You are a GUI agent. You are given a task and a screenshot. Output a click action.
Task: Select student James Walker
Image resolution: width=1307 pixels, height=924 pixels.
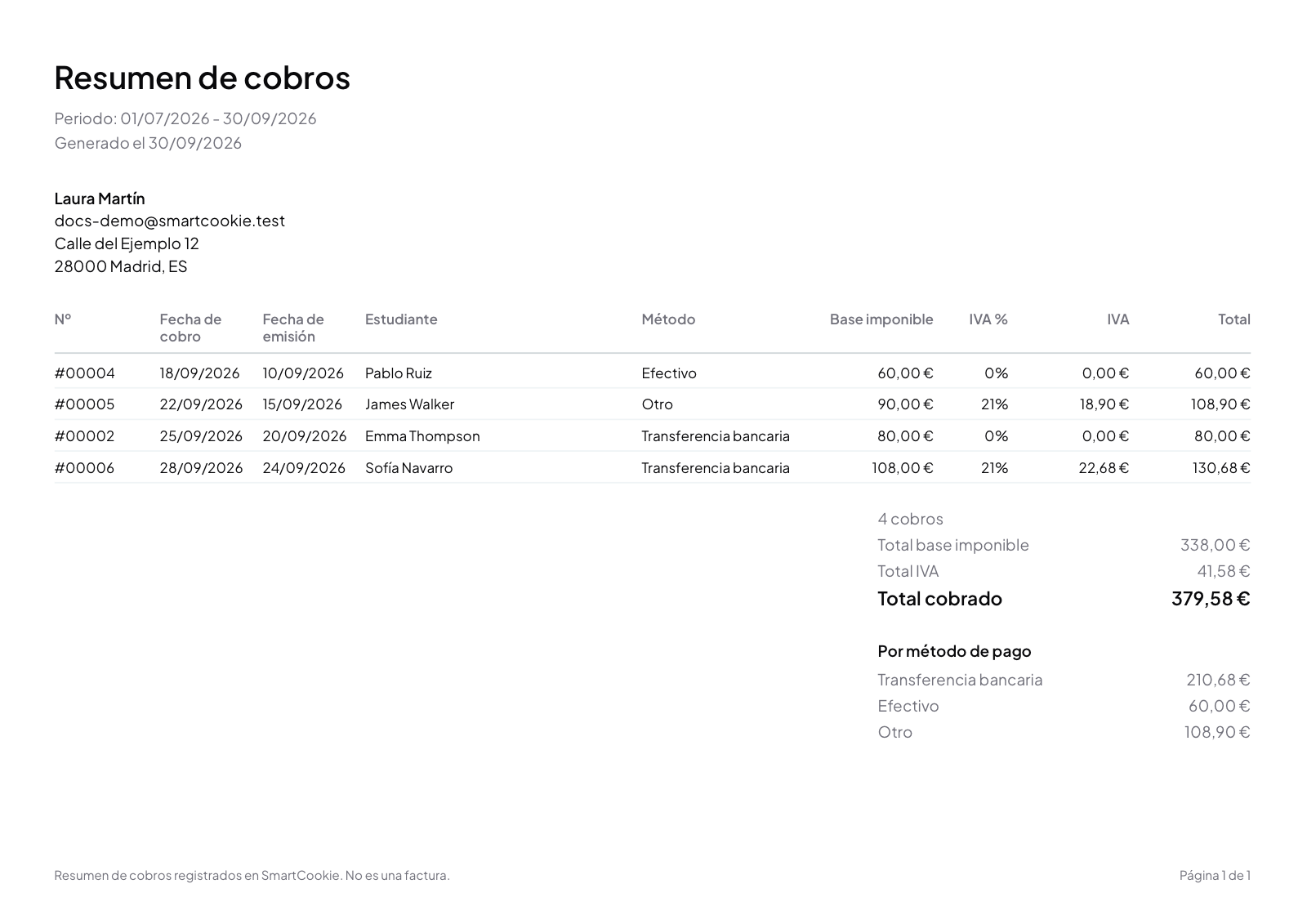coord(409,404)
